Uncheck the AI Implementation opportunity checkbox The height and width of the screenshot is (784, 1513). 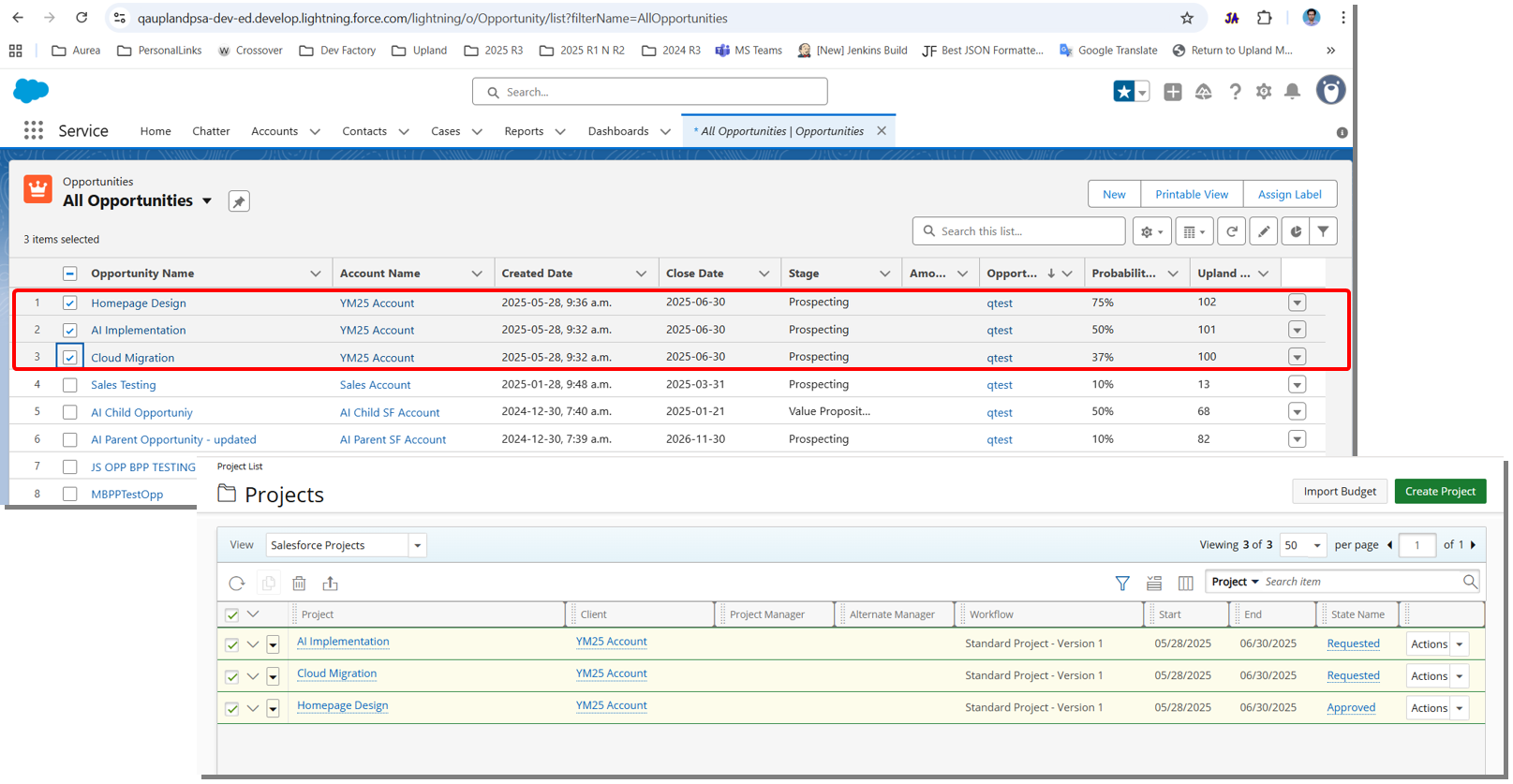point(70,330)
